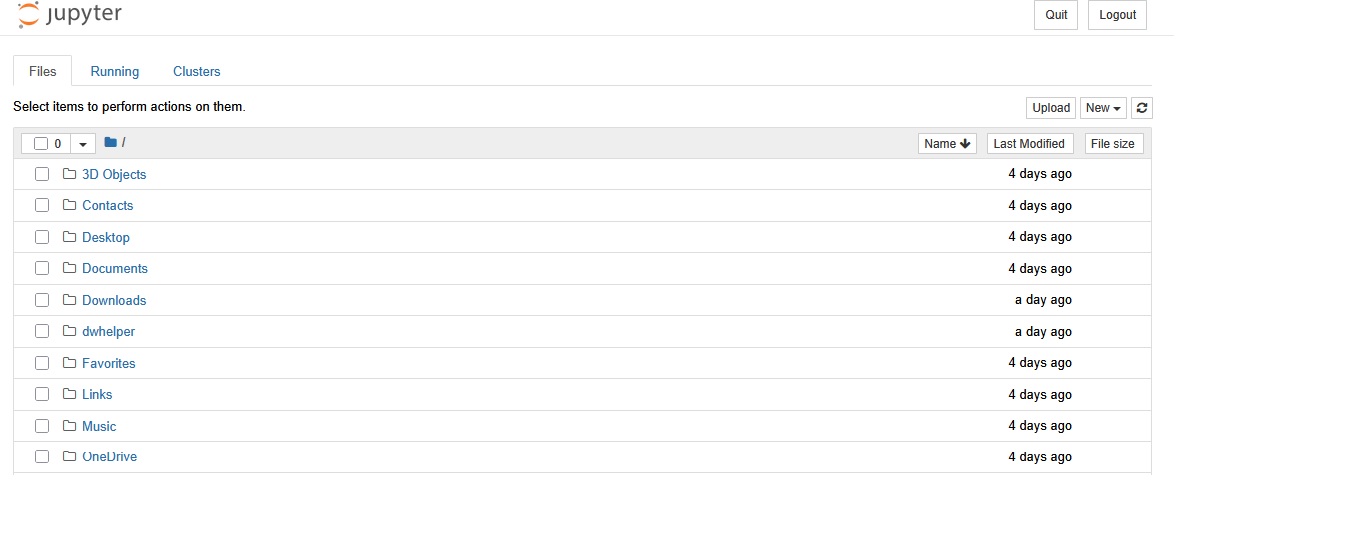The image size is (1360, 545).
Task: Sort files by Last Modified
Action: click(1029, 144)
